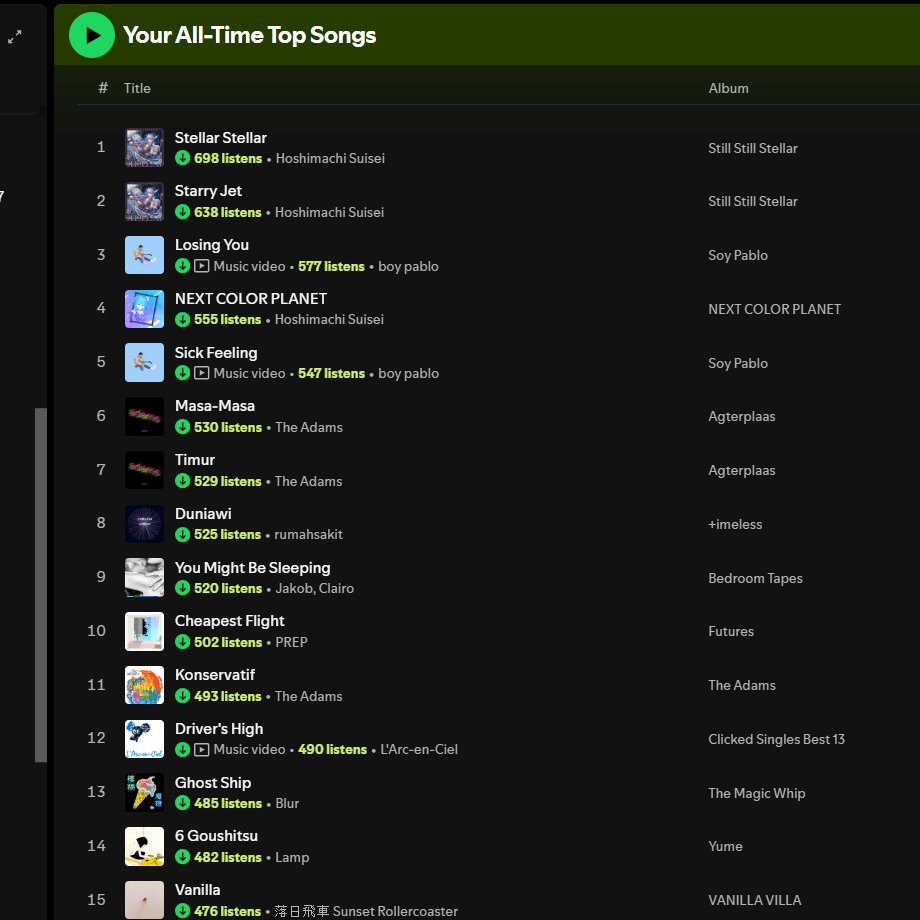This screenshot has height=920, width=920.
Task: Open Starry Jet album cover thumbnail
Action: pos(144,201)
